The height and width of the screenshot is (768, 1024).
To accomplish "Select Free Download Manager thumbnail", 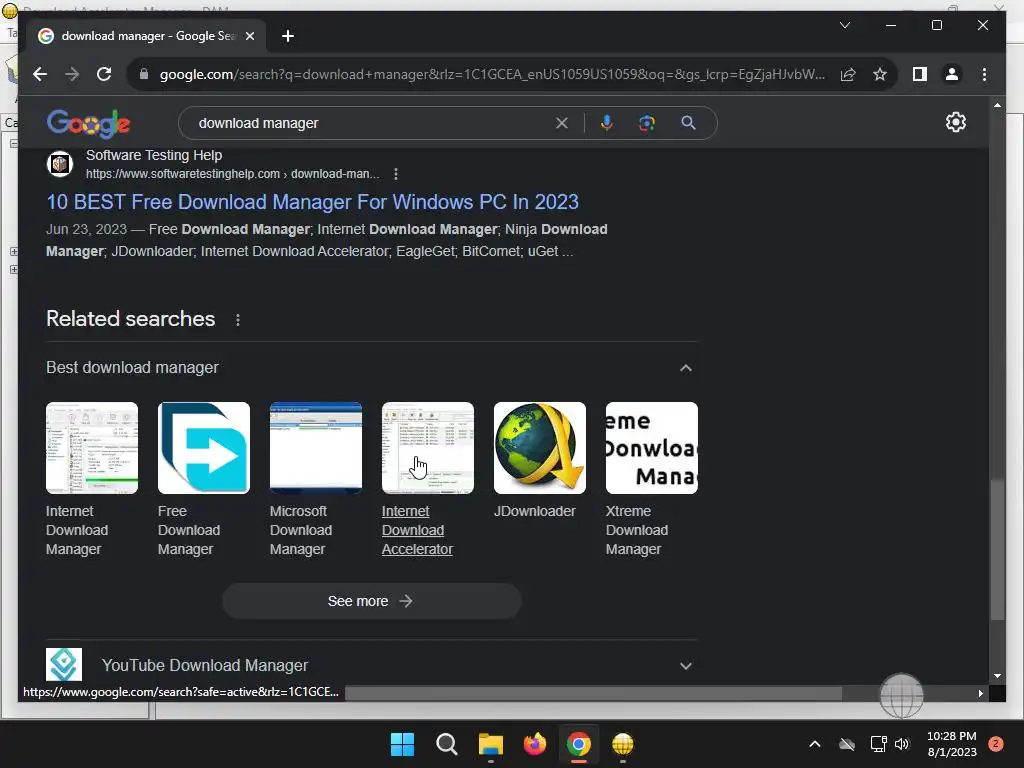I will click(204, 448).
